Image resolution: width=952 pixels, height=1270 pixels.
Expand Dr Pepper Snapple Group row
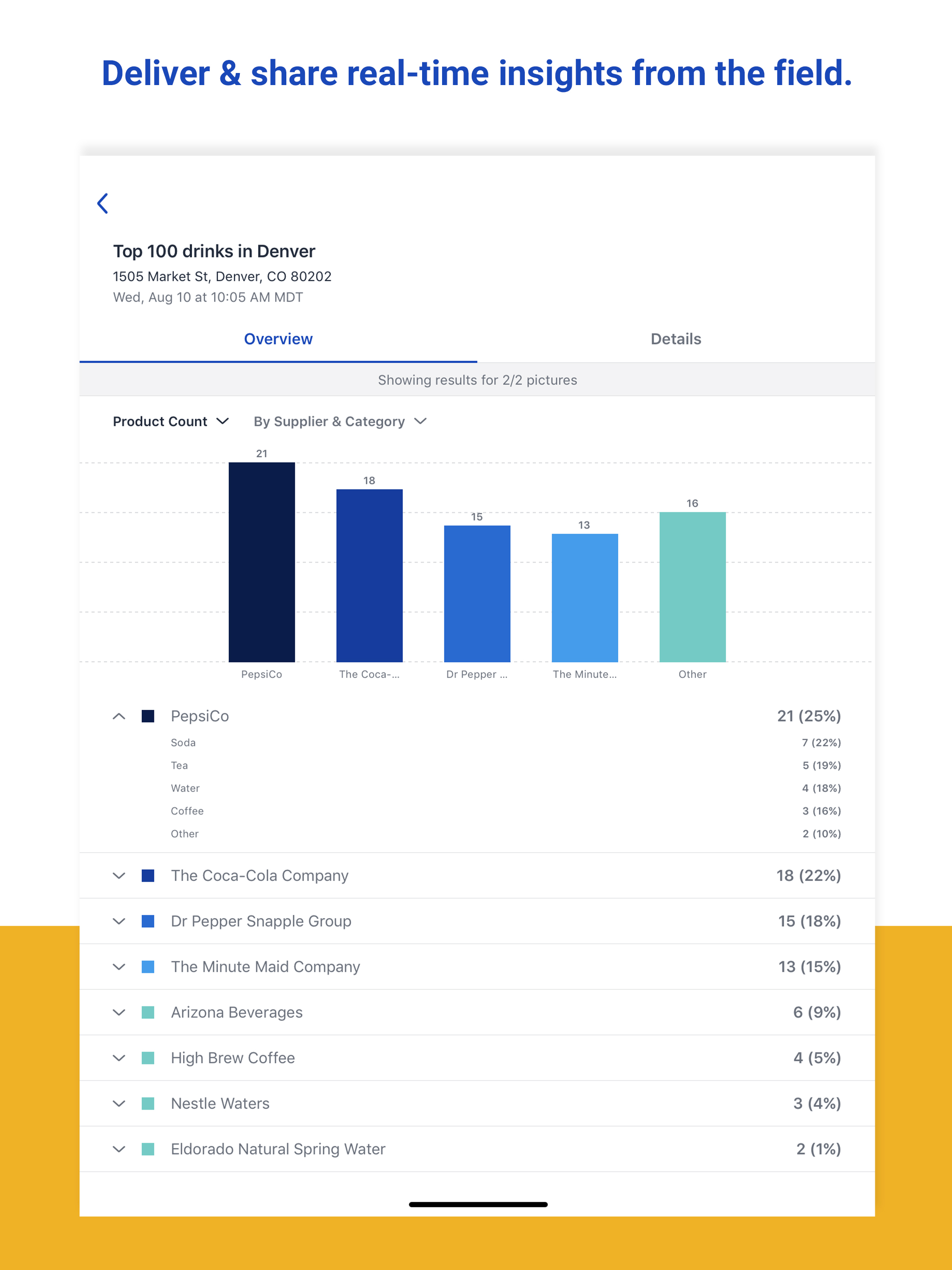coord(119,921)
